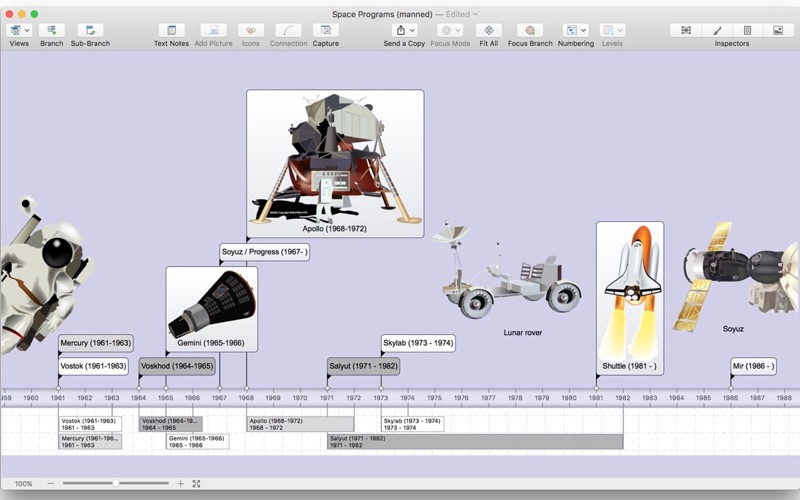Click the document title Edited chevron
The width and height of the screenshot is (800, 500).
click(475, 14)
